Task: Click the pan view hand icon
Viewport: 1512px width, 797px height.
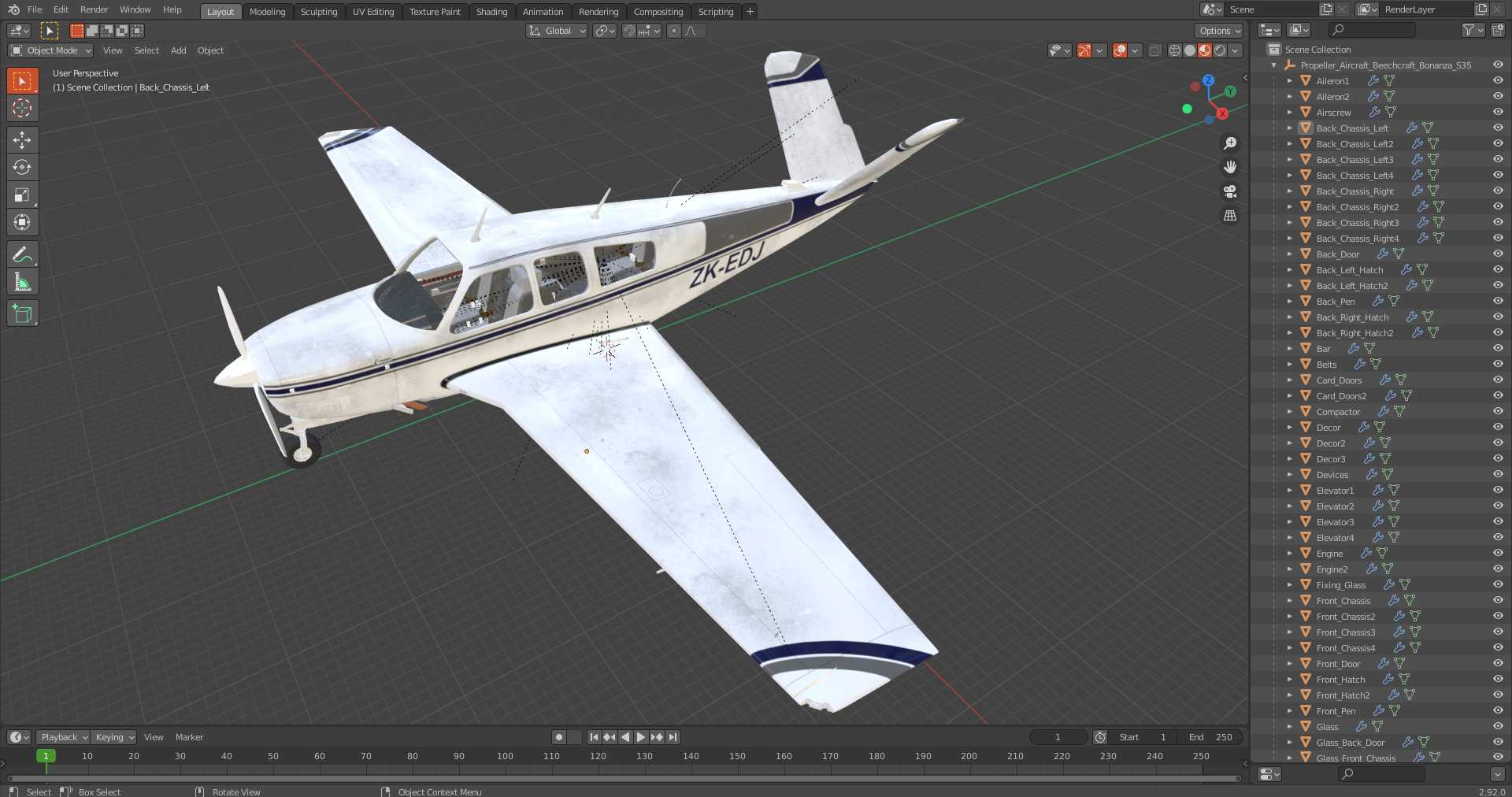Action: (x=1230, y=167)
